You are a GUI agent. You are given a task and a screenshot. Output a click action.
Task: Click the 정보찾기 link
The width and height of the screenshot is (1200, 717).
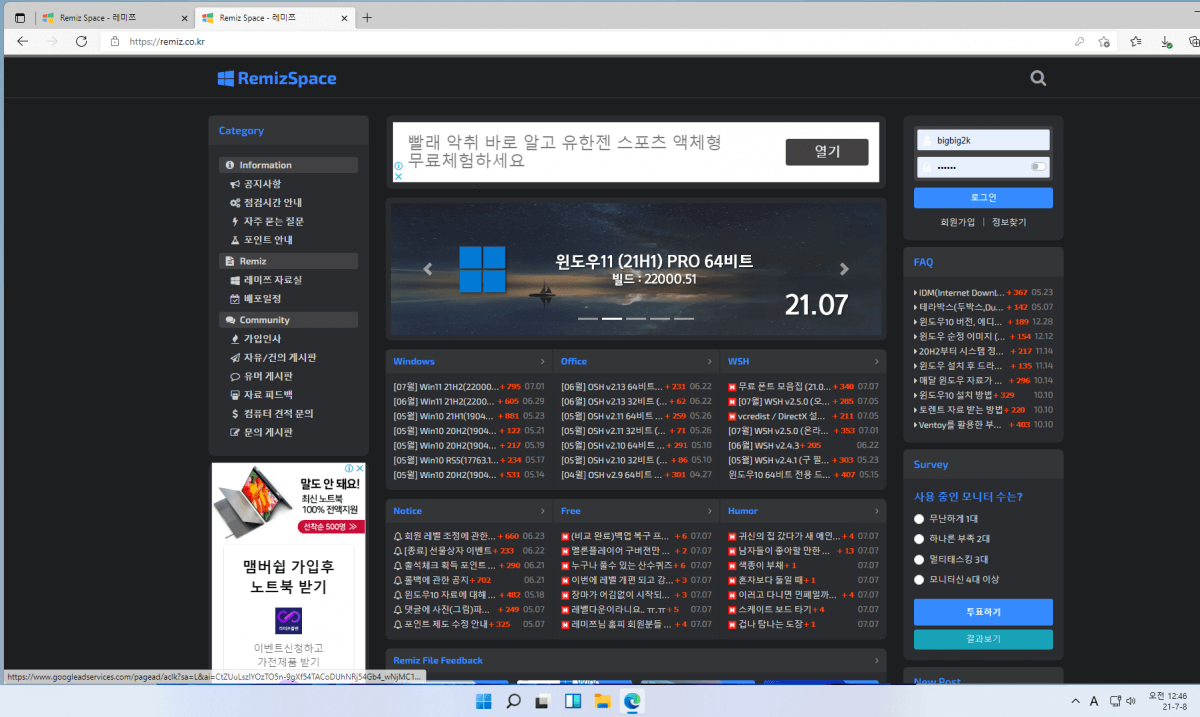coord(1009,222)
